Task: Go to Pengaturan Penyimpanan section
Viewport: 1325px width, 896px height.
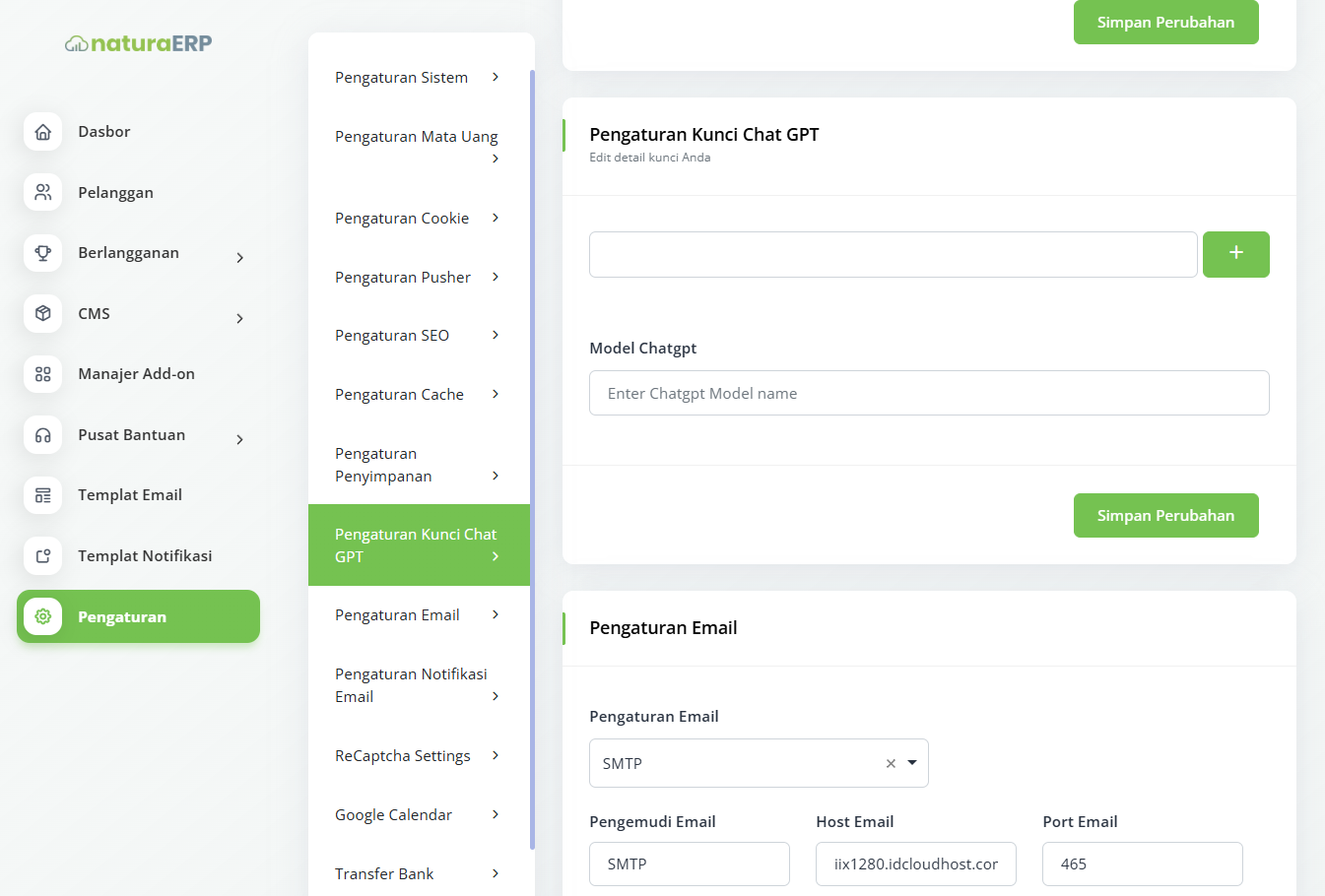Action: pyautogui.click(x=419, y=465)
